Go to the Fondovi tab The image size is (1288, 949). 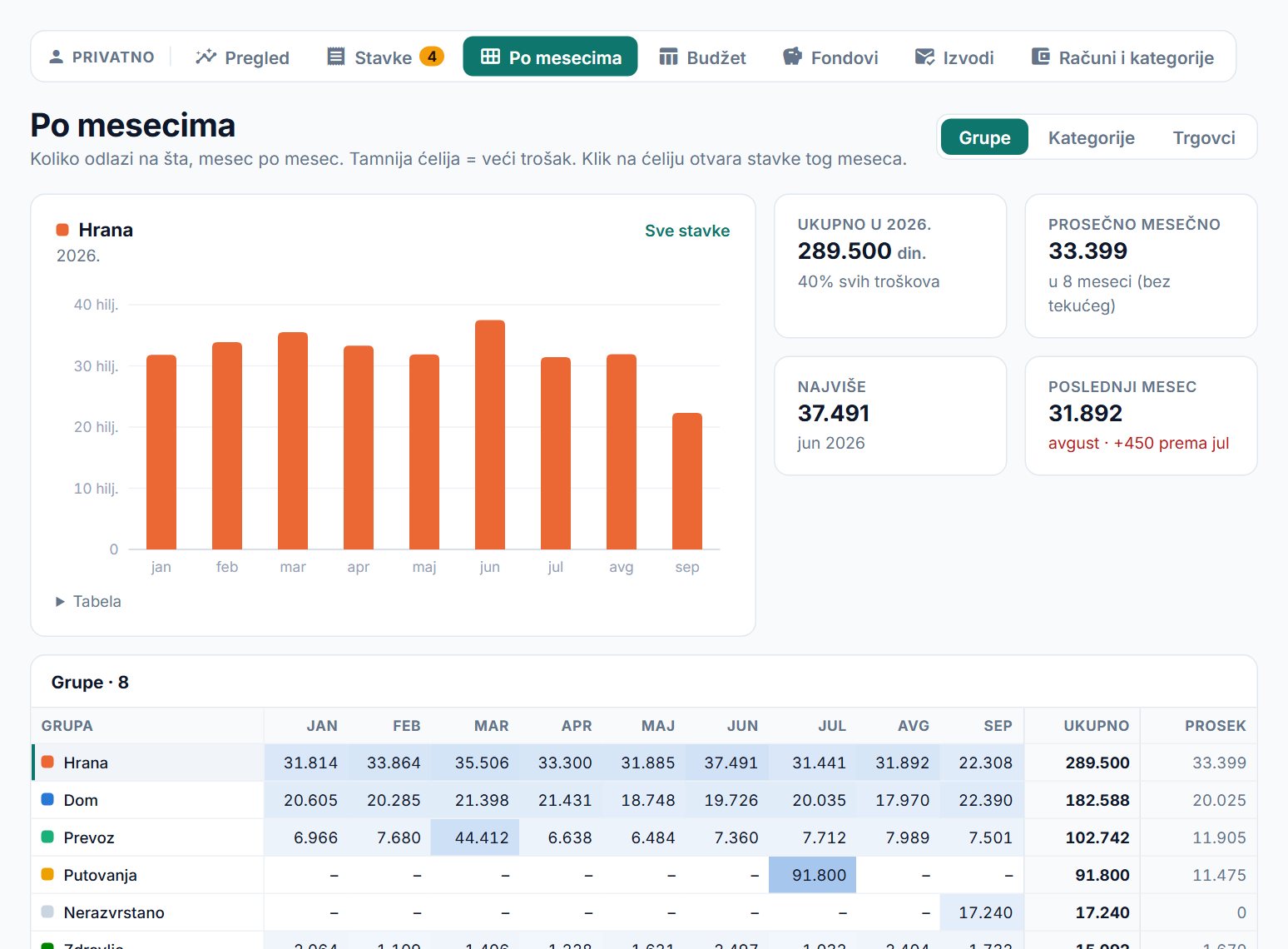pyautogui.click(x=830, y=57)
